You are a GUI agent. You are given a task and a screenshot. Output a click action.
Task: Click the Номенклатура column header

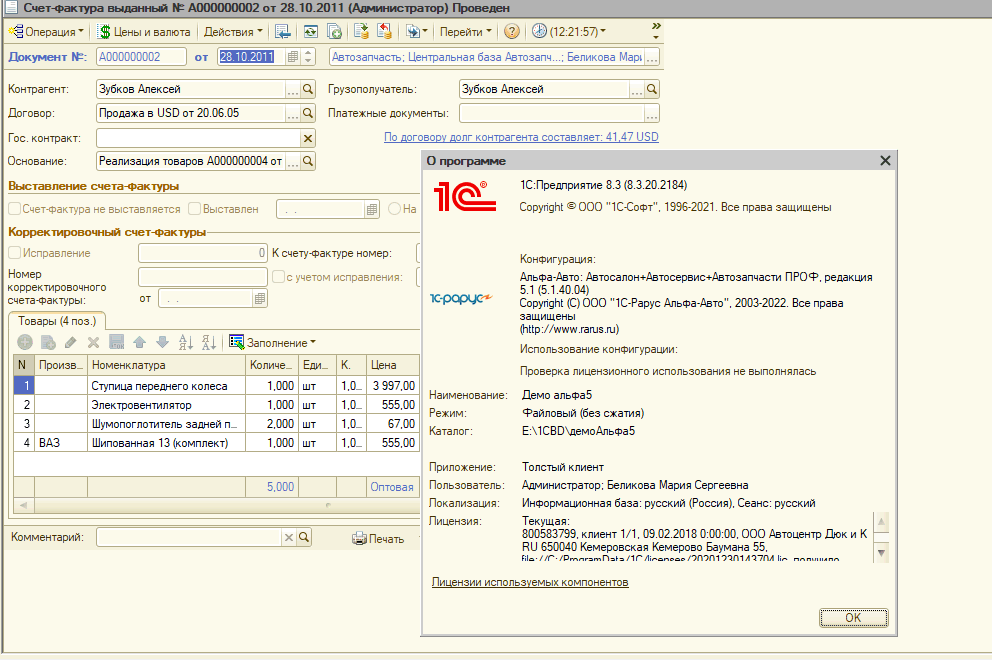pyautogui.click(x=166, y=365)
